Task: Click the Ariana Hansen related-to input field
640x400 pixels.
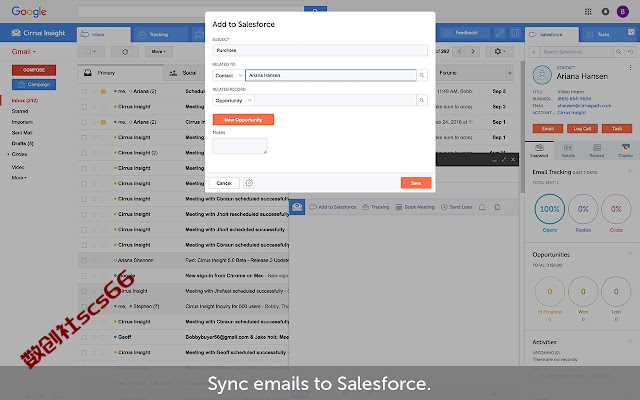Action: coord(331,76)
